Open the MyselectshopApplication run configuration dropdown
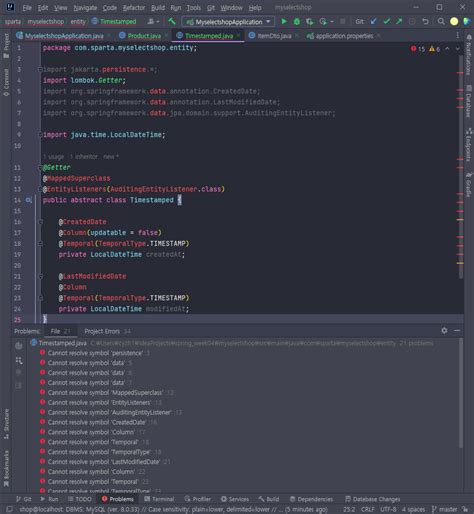This screenshot has height=514, width=474. [228, 22]
